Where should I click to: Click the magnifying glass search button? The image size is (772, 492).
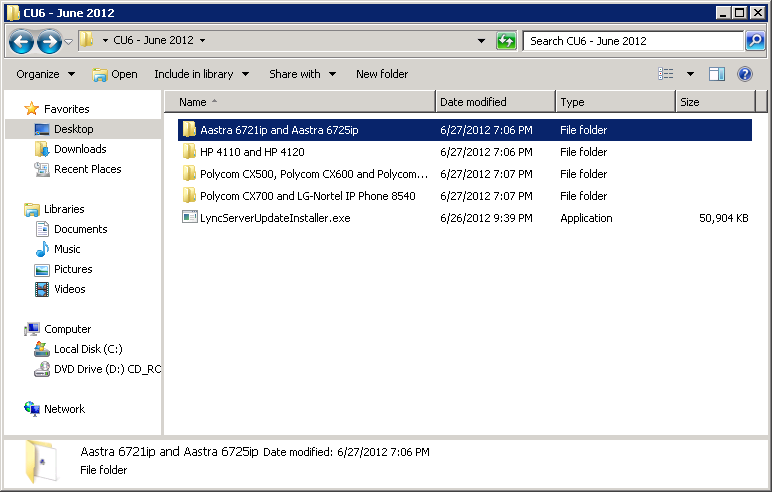[x=755, y=41]
